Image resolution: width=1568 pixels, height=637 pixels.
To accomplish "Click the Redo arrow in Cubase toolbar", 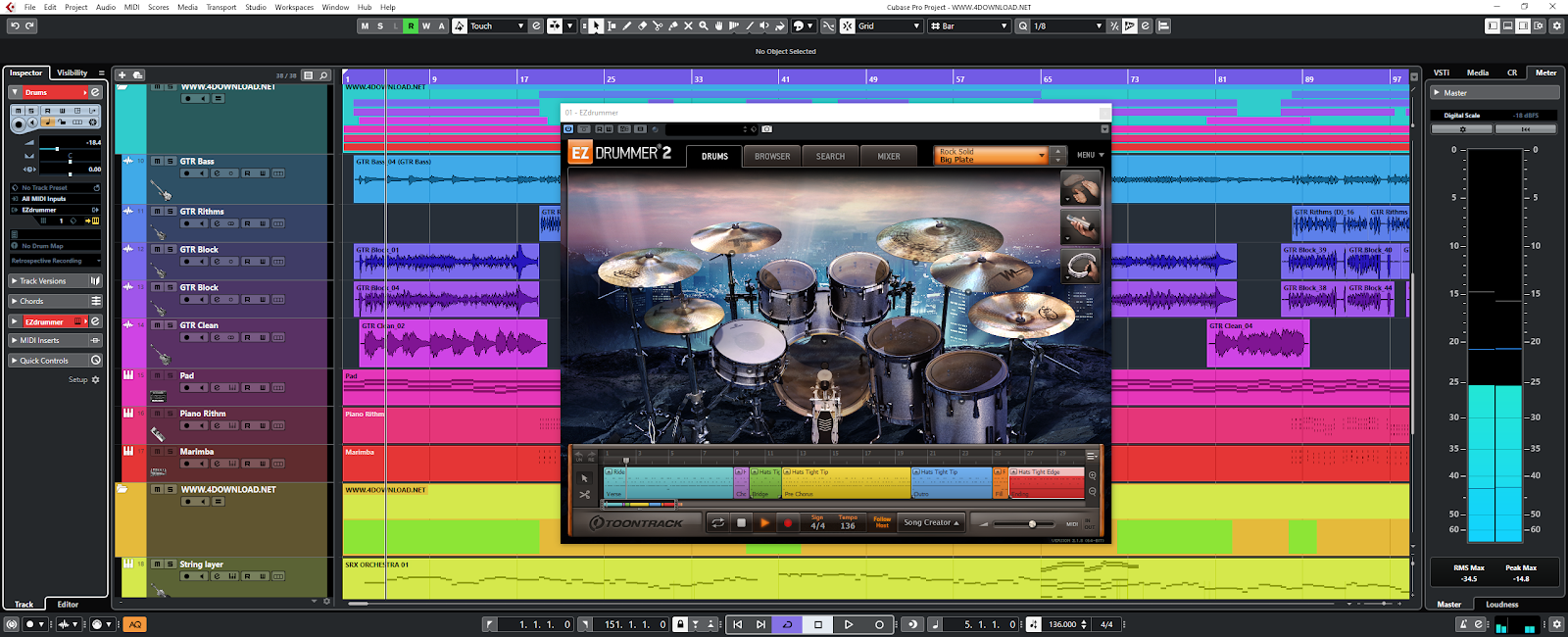I will [29, 25].
